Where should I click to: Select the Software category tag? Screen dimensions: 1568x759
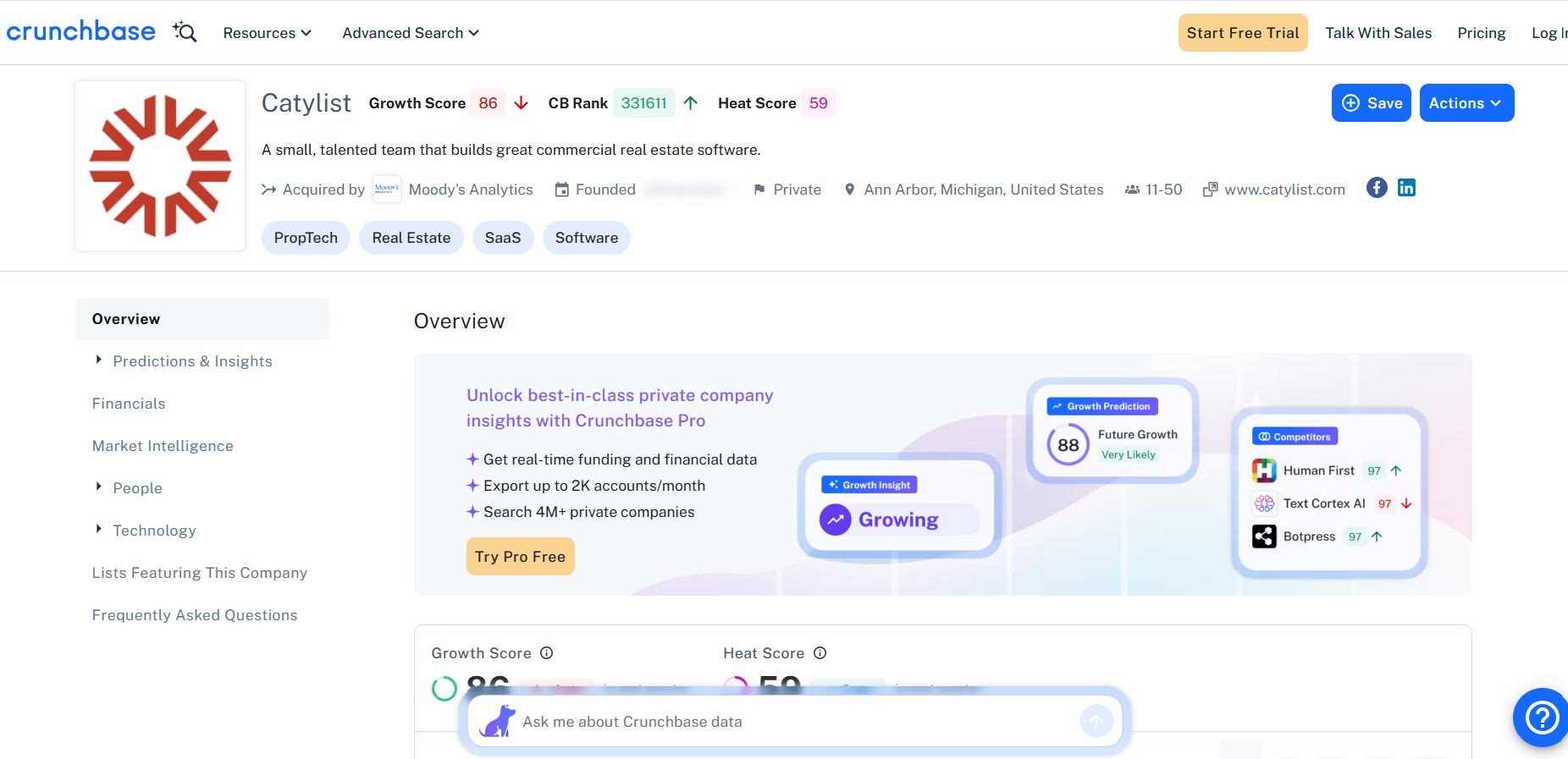click(x=587, y=238)
